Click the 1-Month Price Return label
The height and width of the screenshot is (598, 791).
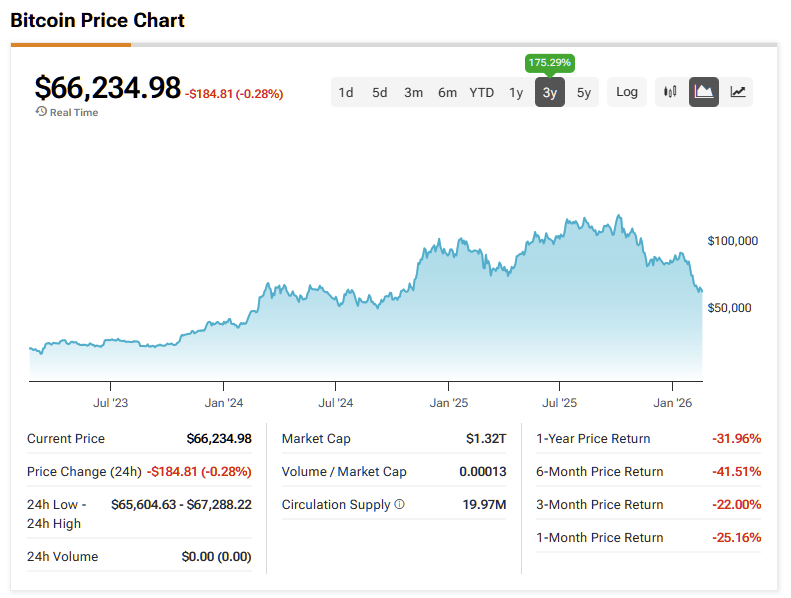(599, 537)
